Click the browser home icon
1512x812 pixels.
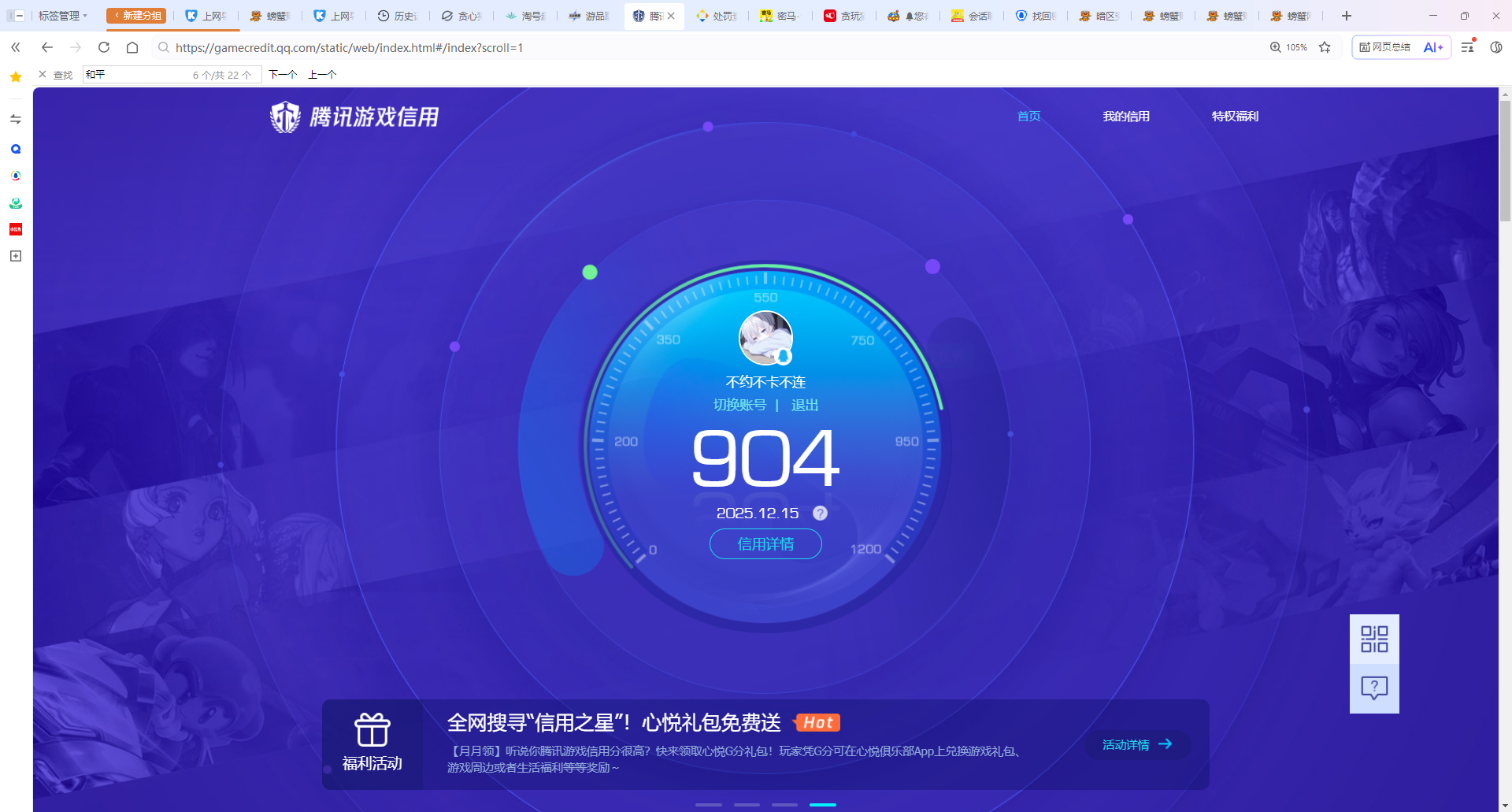(x=132, y=47)
